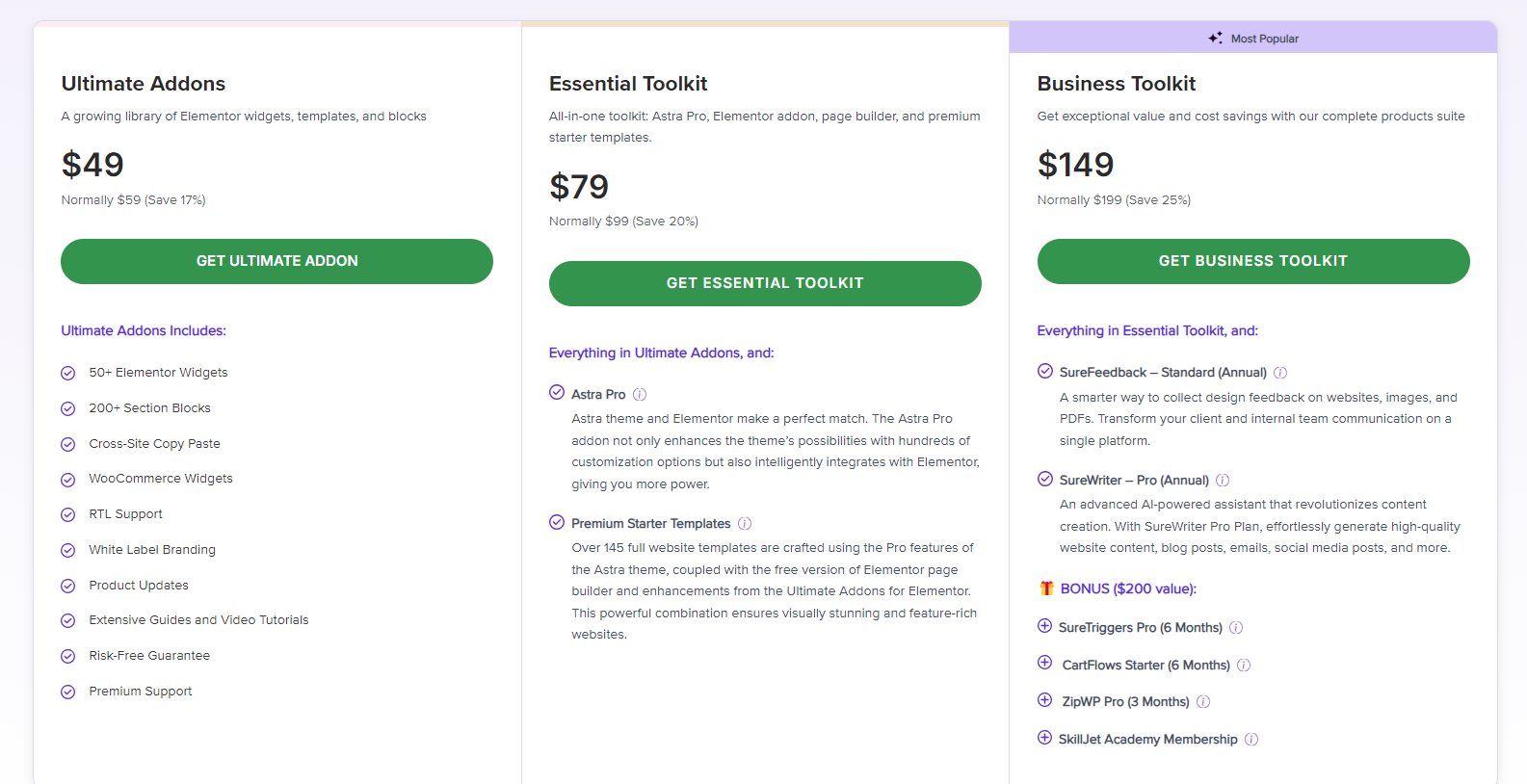This screenshot has height=784, width=1527.
Task: Click the sparkle icon in Most Popular badge
Action: coord(1215,38)
